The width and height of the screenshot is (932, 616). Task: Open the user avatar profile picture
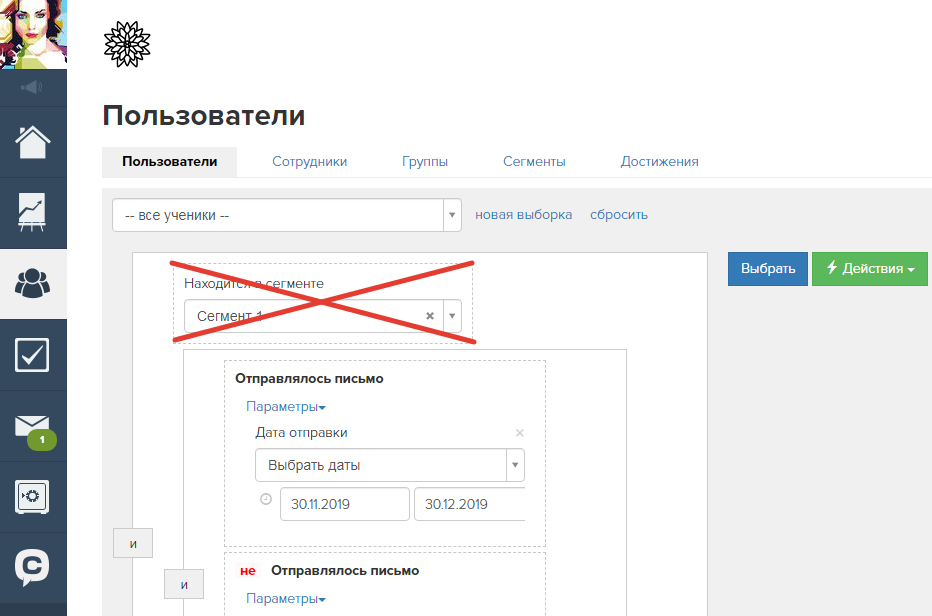click(x=33, y=34)
